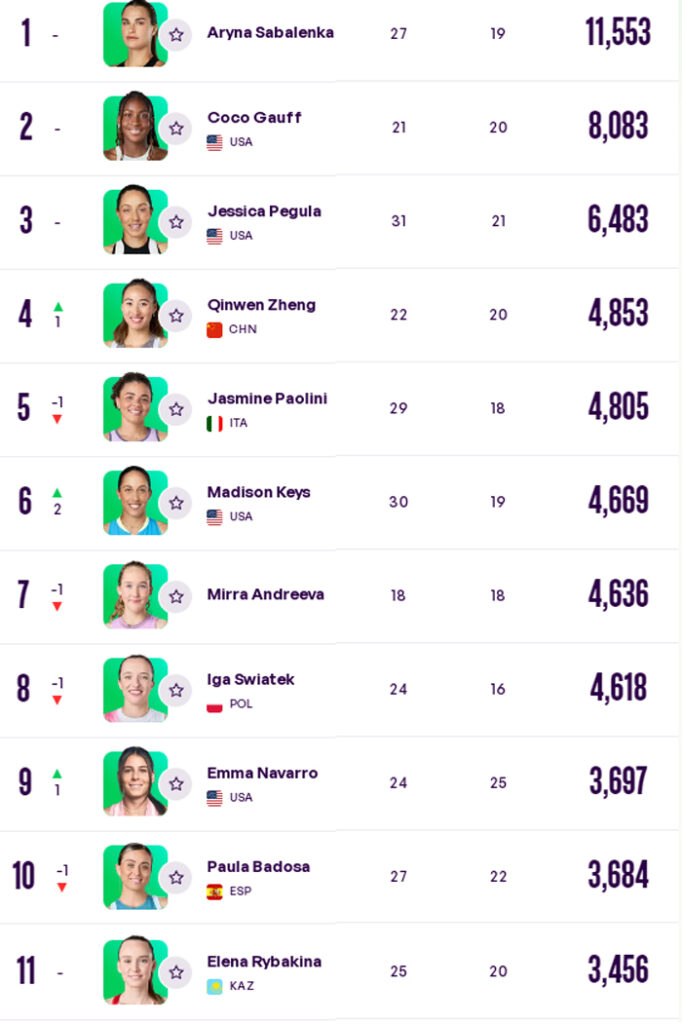Image resolution: width=682 pixels, height=1024 pixels.
Task: Toggle favorite star for Coco Gauff
Action: (176, 128)
